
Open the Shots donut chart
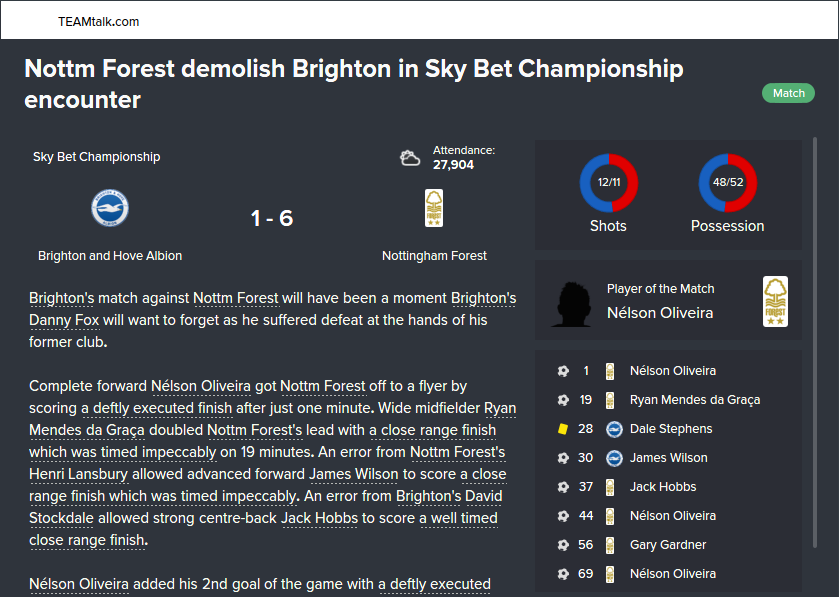pyautogui.click(x=608, y=184)
